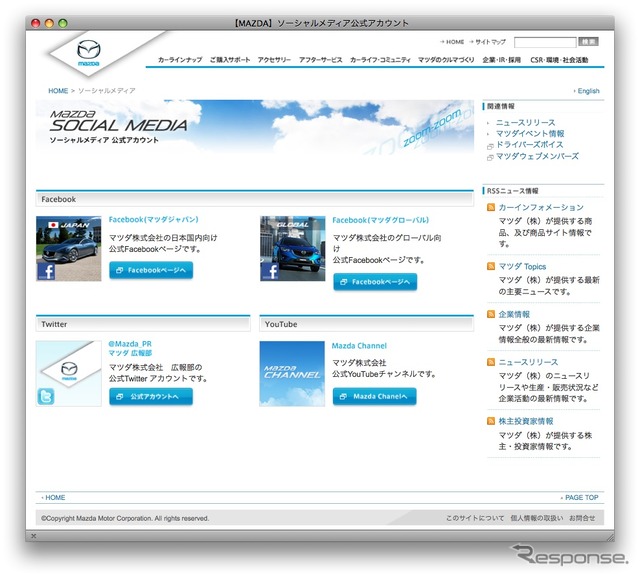Click the RSS icon beside ニュースリリース feed
The height and width of the screenshot is (577, 640).
491,362
